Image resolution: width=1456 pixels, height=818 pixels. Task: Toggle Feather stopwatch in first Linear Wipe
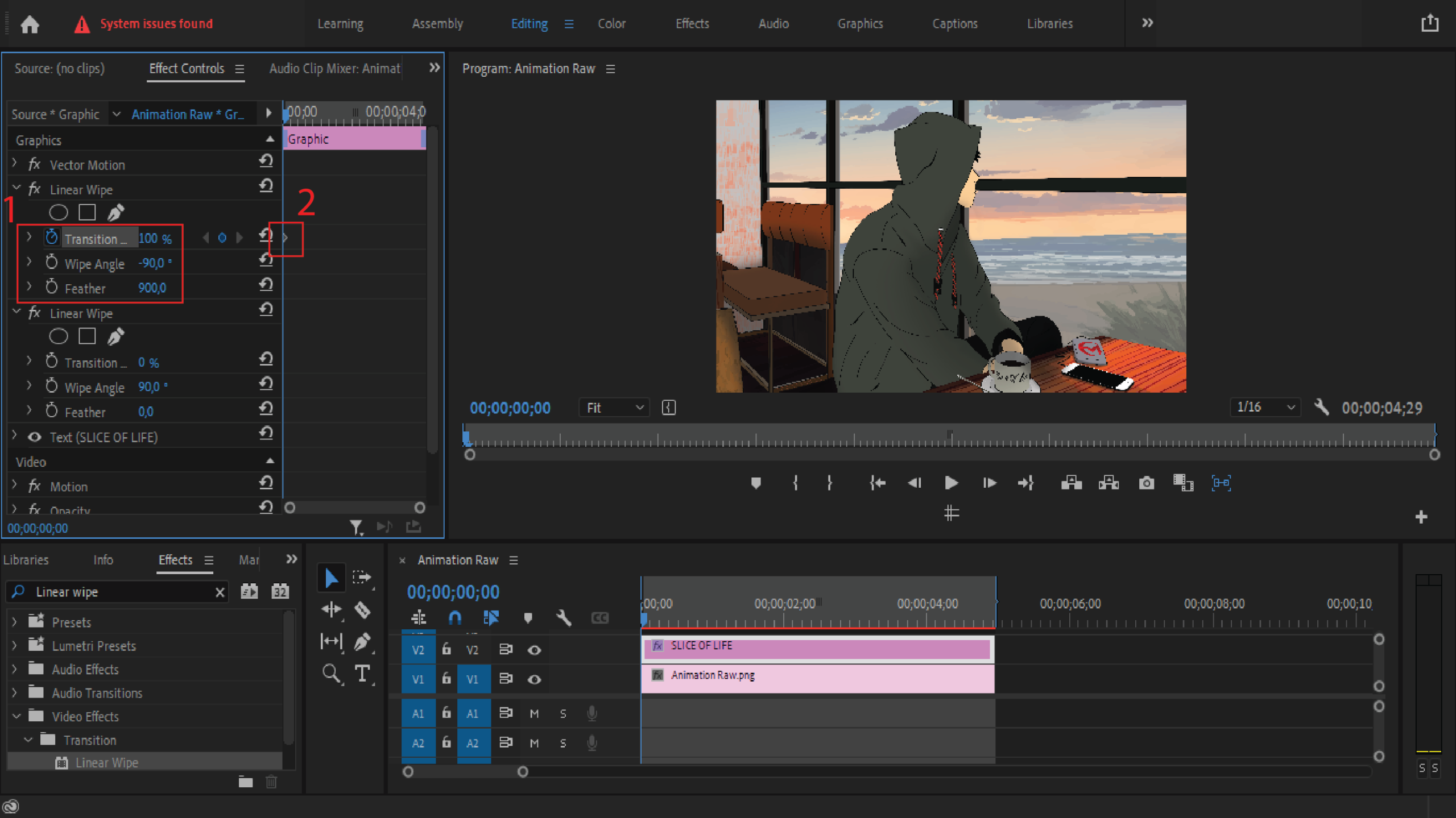click(x=52, y=287)
